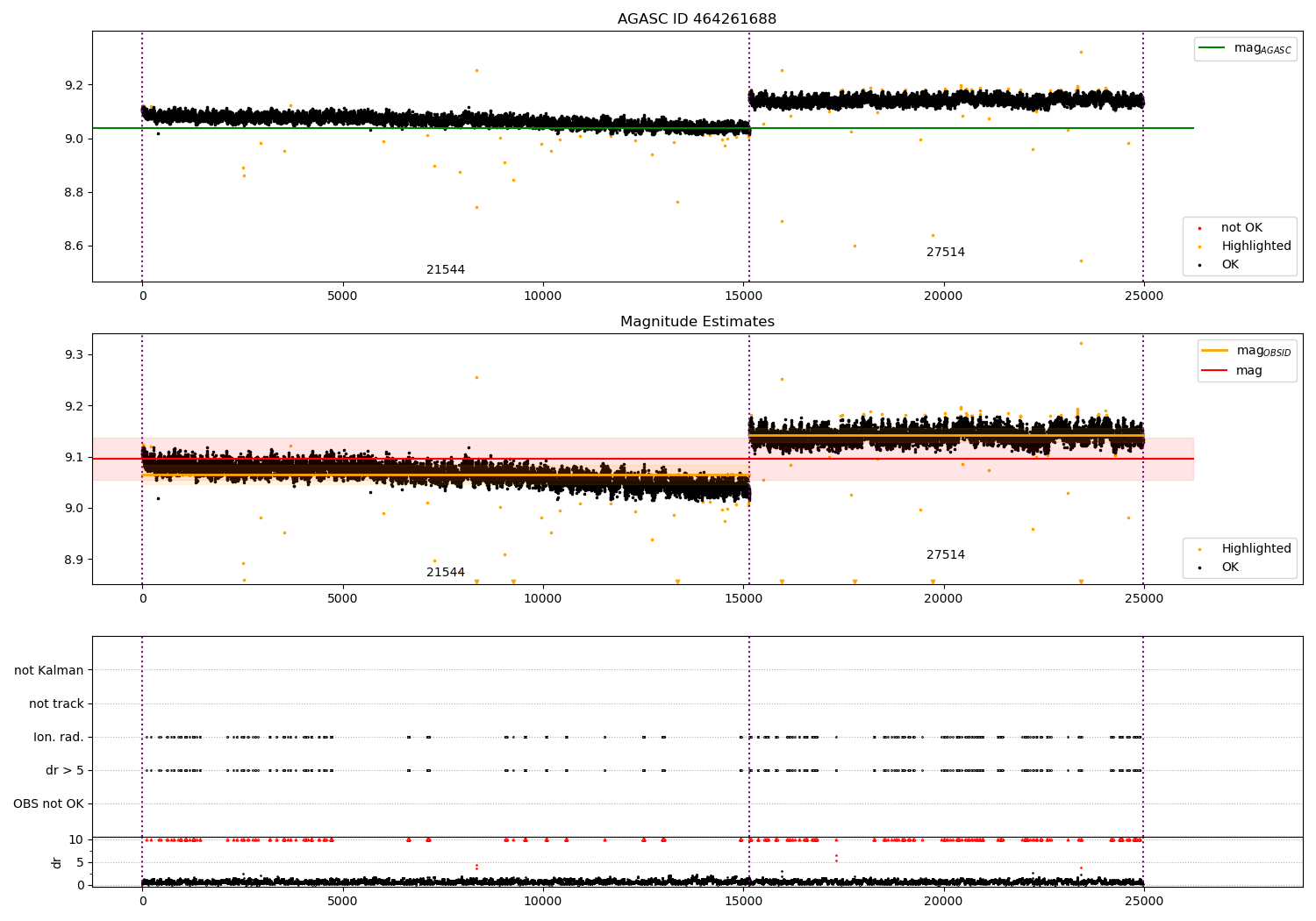Click the obsid label '27514' in the top plot
This screenshot has height=921, width=1316.
(946, 253)
